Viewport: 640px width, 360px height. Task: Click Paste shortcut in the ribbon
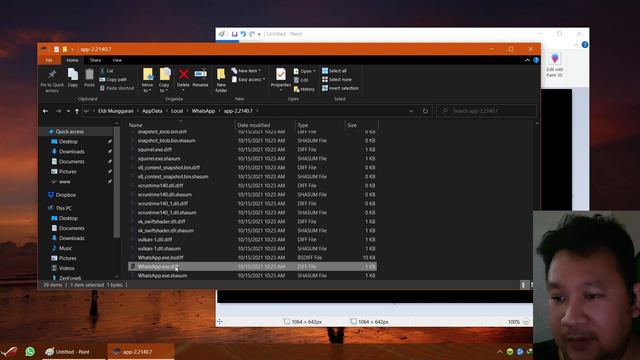[x=117, y=88]
